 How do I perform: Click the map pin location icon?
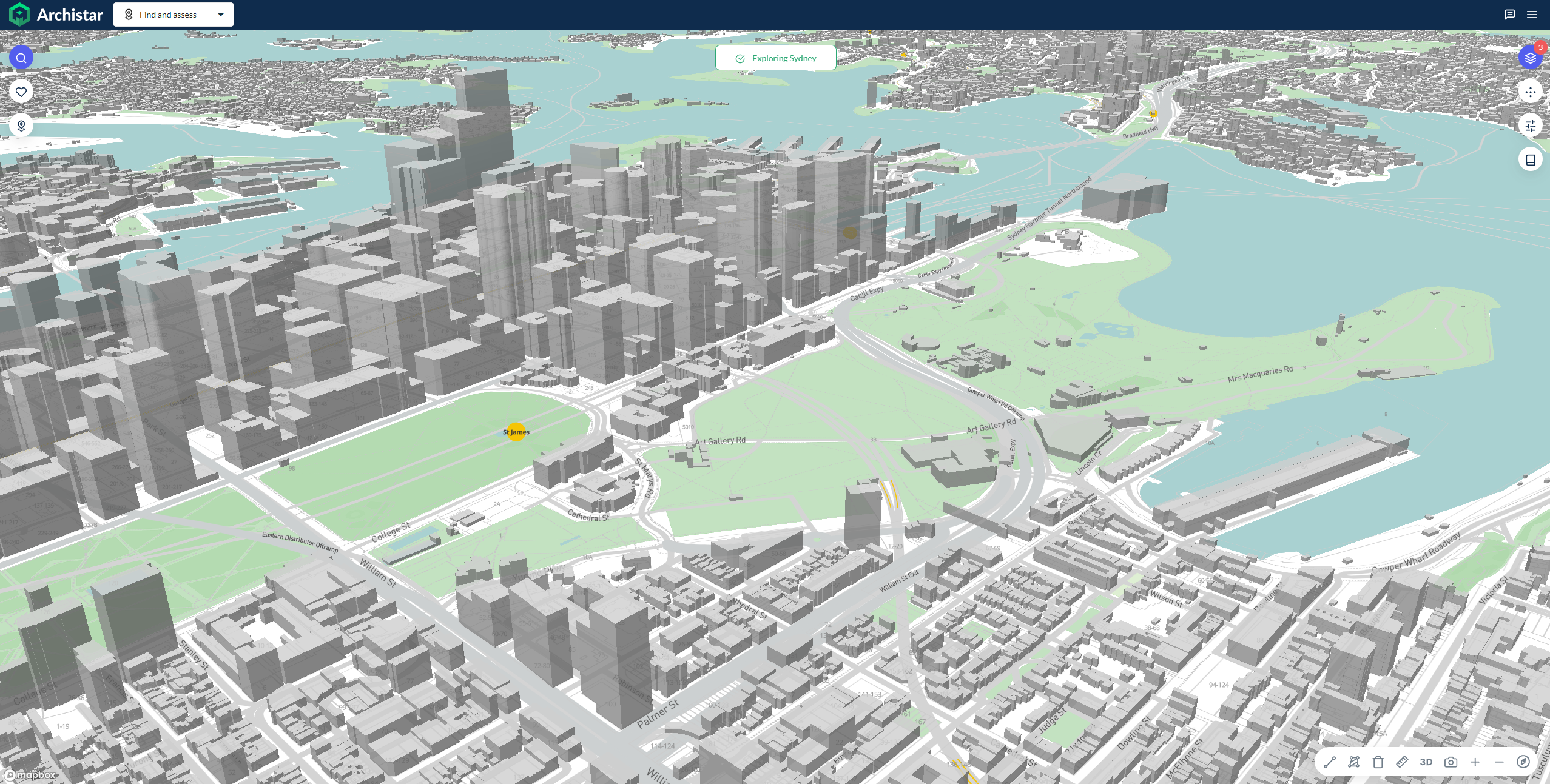[21, 126]
